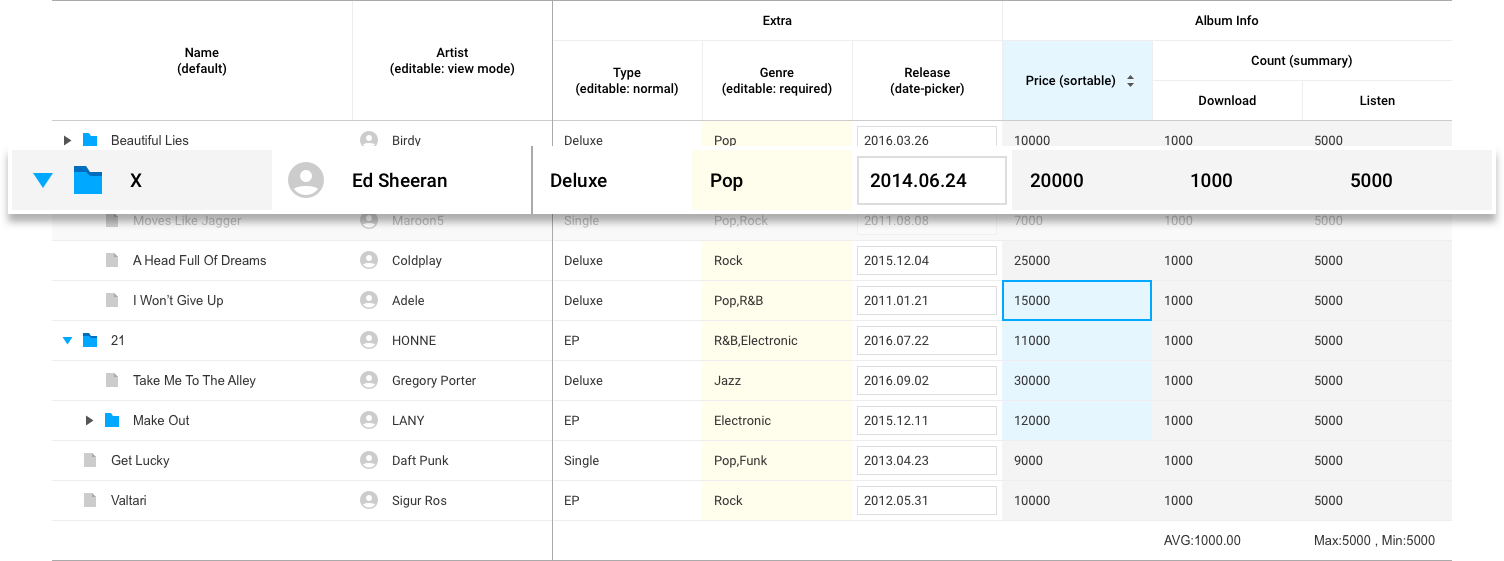
Task: Expand the Make Out folder
Action: [90, 421]
